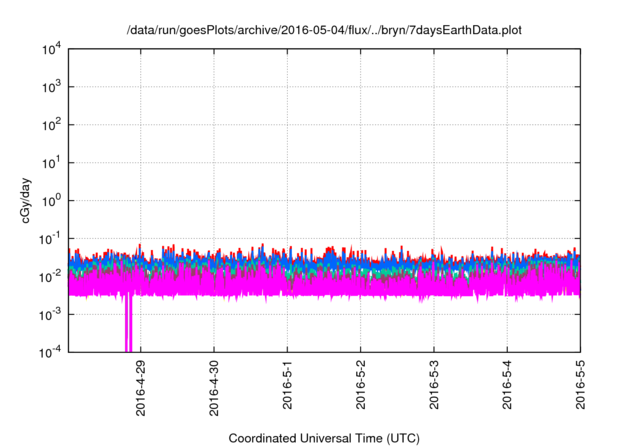
Task: Click the 10^-2 y-axis tick label
Action: point(50,277)
